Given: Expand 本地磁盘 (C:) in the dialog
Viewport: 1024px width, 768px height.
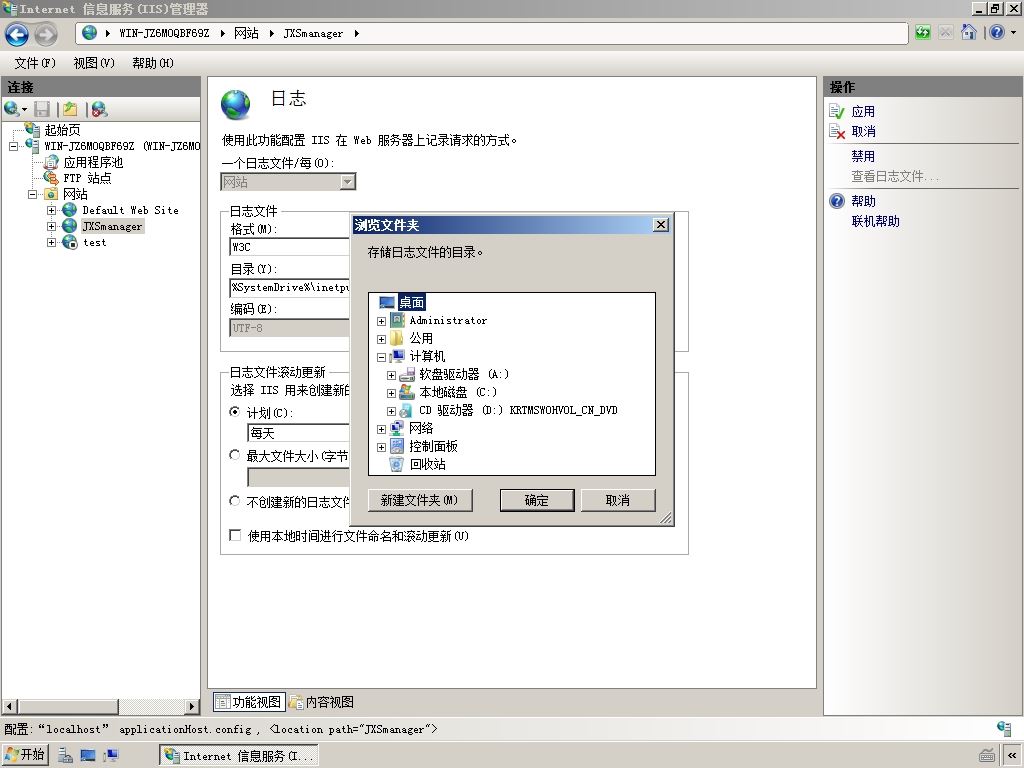Looking at the screenshot, I should tap(391, 393).
